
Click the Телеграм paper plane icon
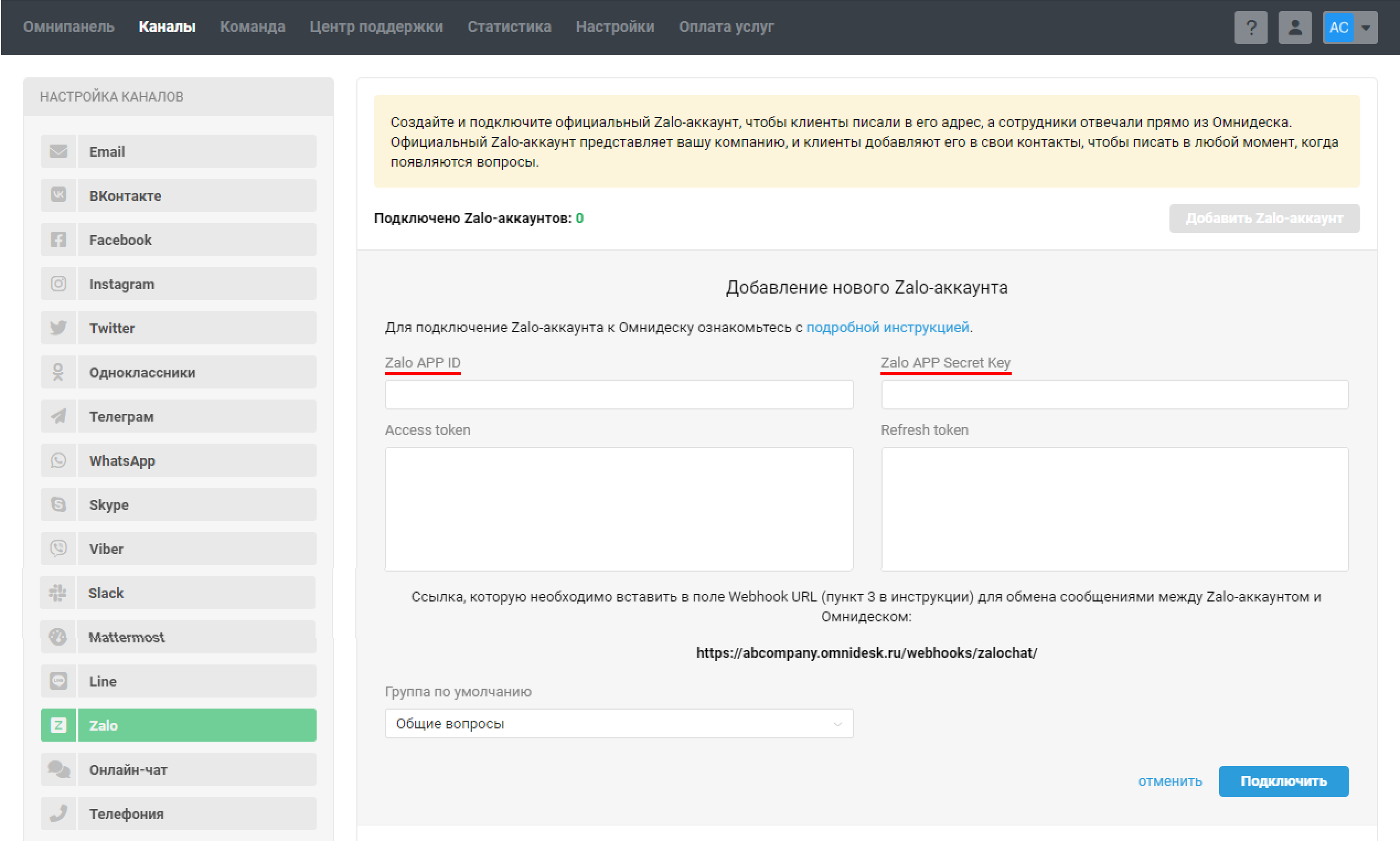(58, 417)
